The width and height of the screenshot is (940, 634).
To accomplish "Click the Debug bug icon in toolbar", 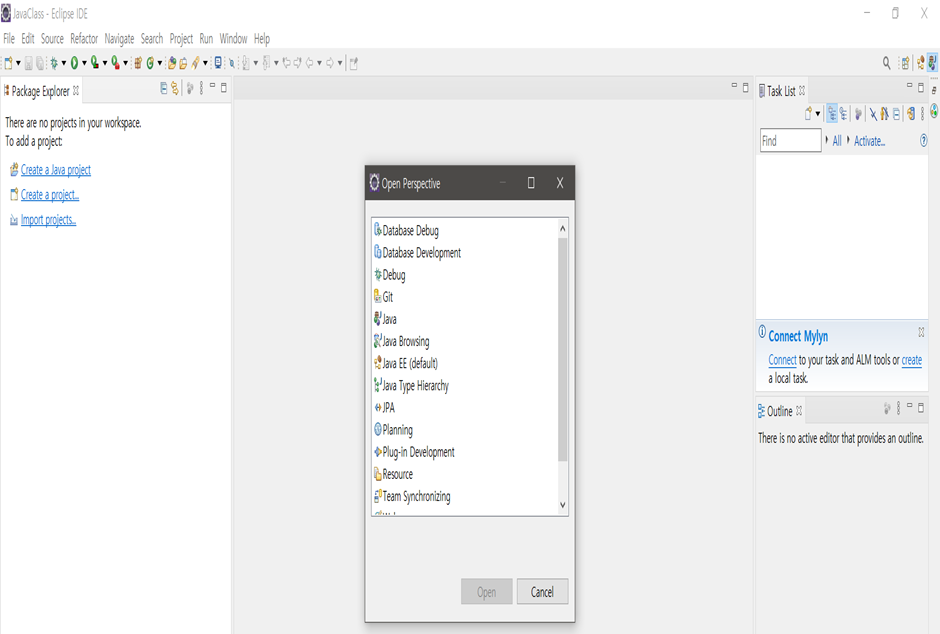I will [x=54, y=62].
